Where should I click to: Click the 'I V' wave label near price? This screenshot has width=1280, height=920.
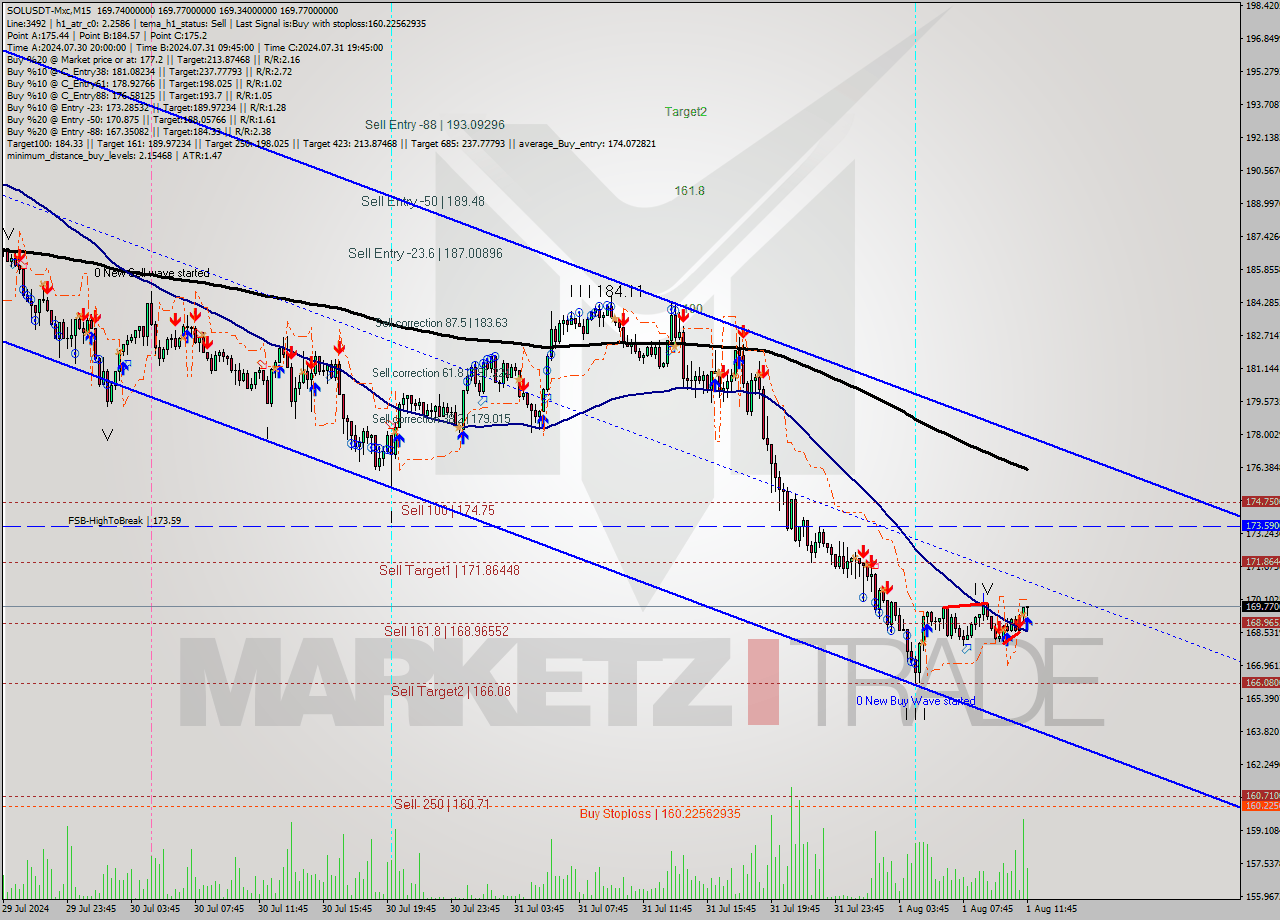(983, 589)
